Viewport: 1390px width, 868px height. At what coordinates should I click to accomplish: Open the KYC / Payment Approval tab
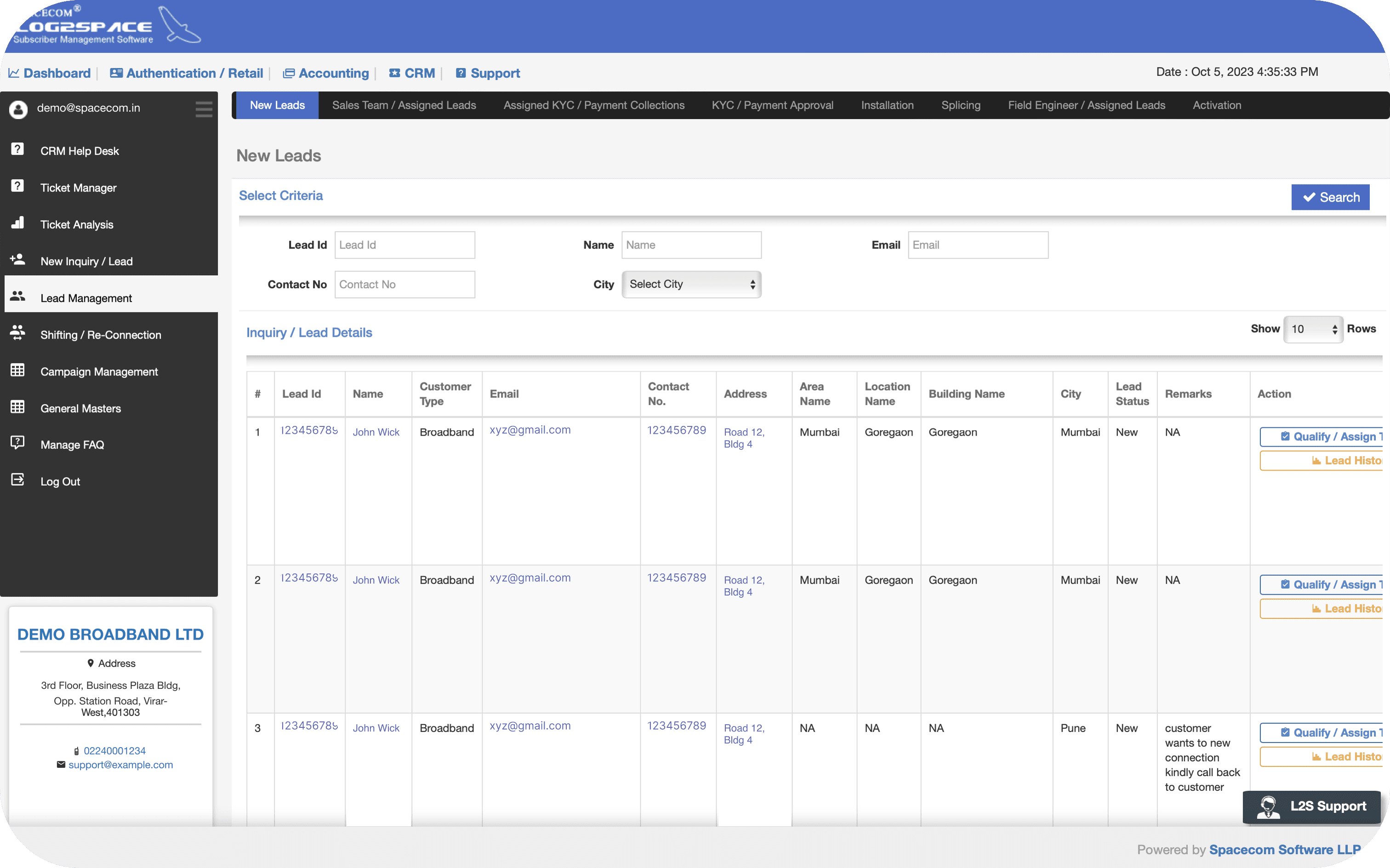click(x=772, y=105)
